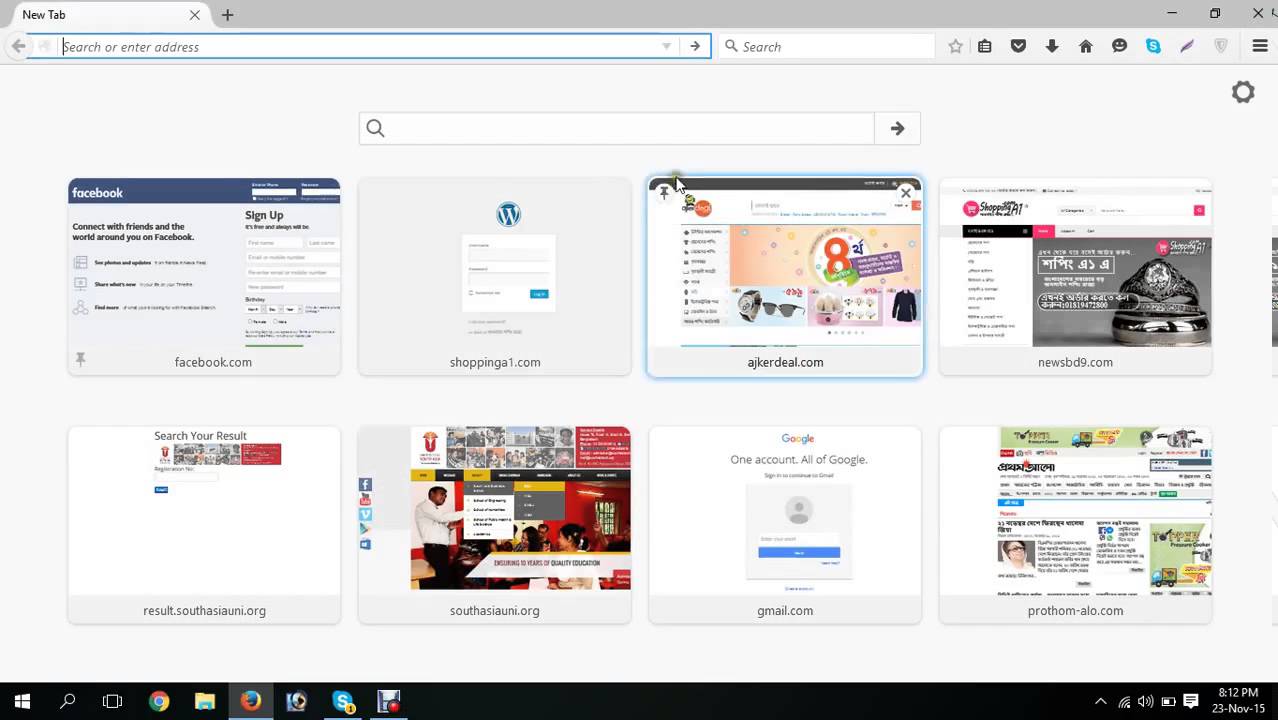The image size is (1278, 720).
Task: Open the result.southasiauni.org tile
Action: coord(204,525)
